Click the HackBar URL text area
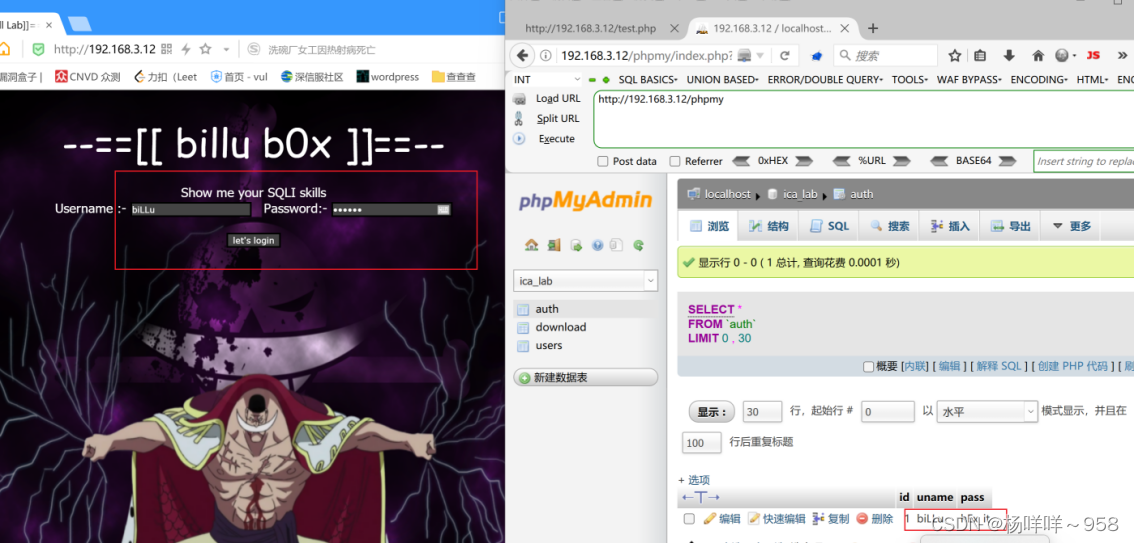Image resolution: width=1134 pixels, height=543 pixels. [864, 119]
